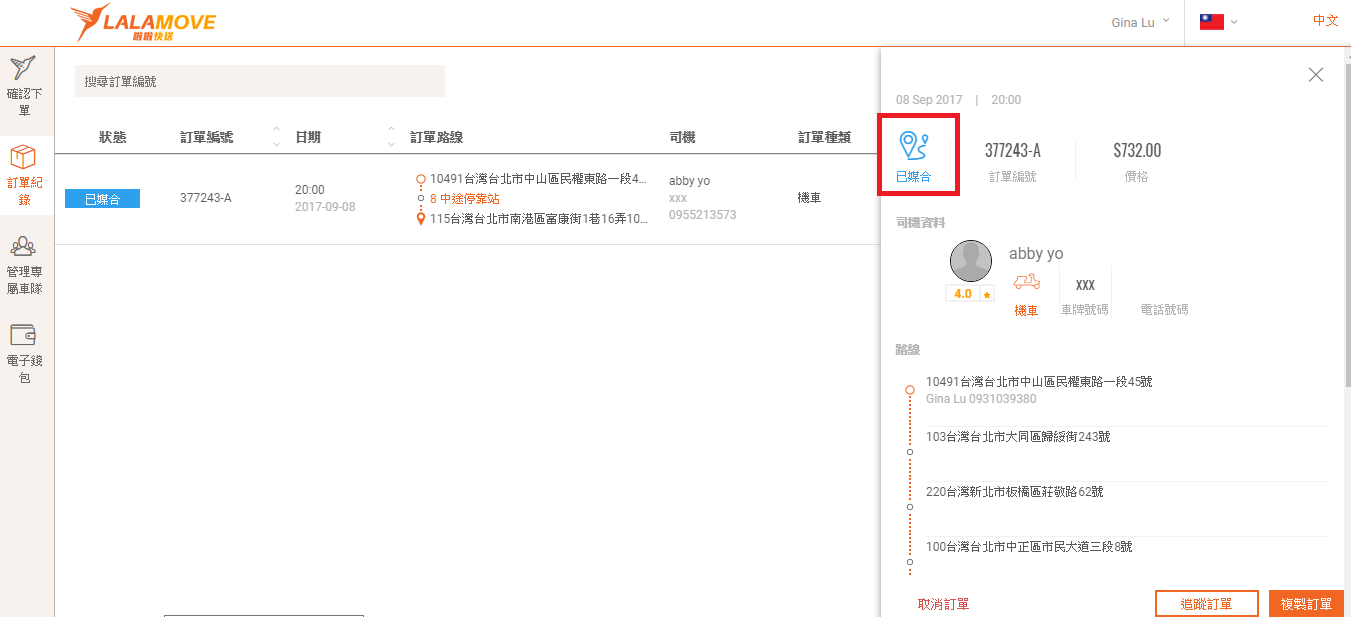Screen dimensions: 1351x617
Task: Click the Lalamove logo
Action: [x=142, y=23]
